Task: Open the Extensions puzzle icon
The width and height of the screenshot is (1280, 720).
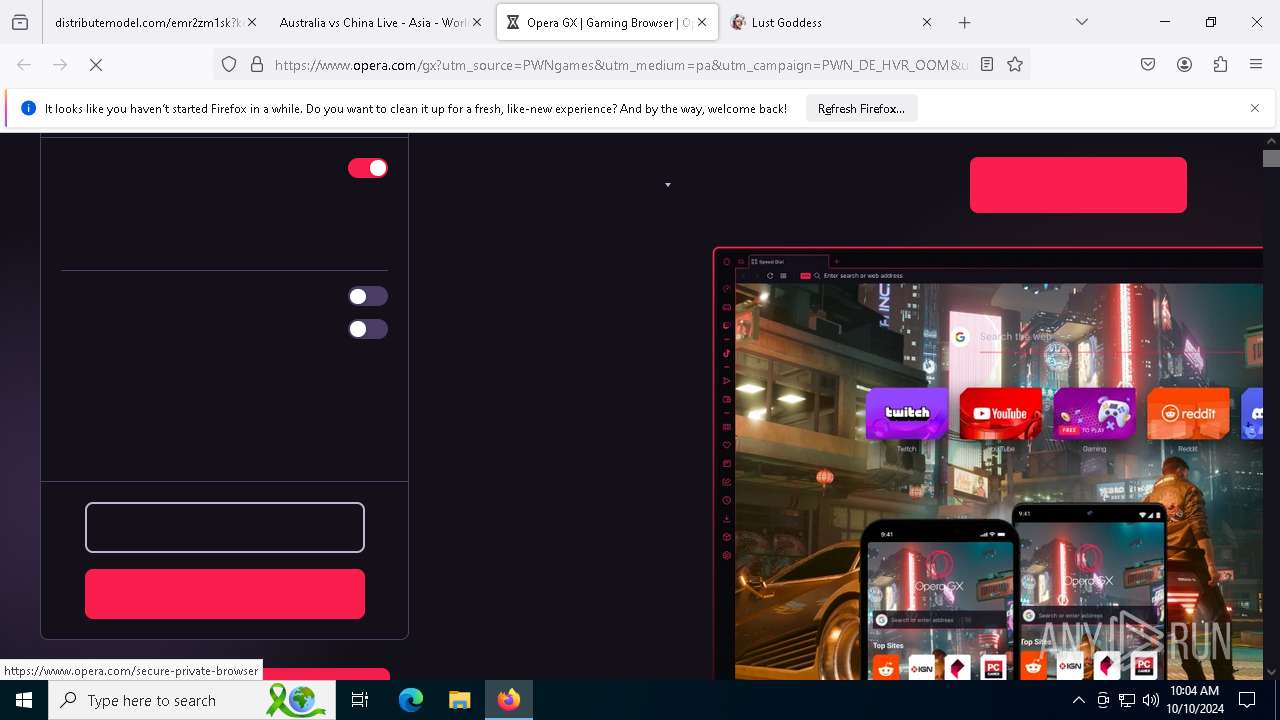Action: click(x=1220, y=64)
